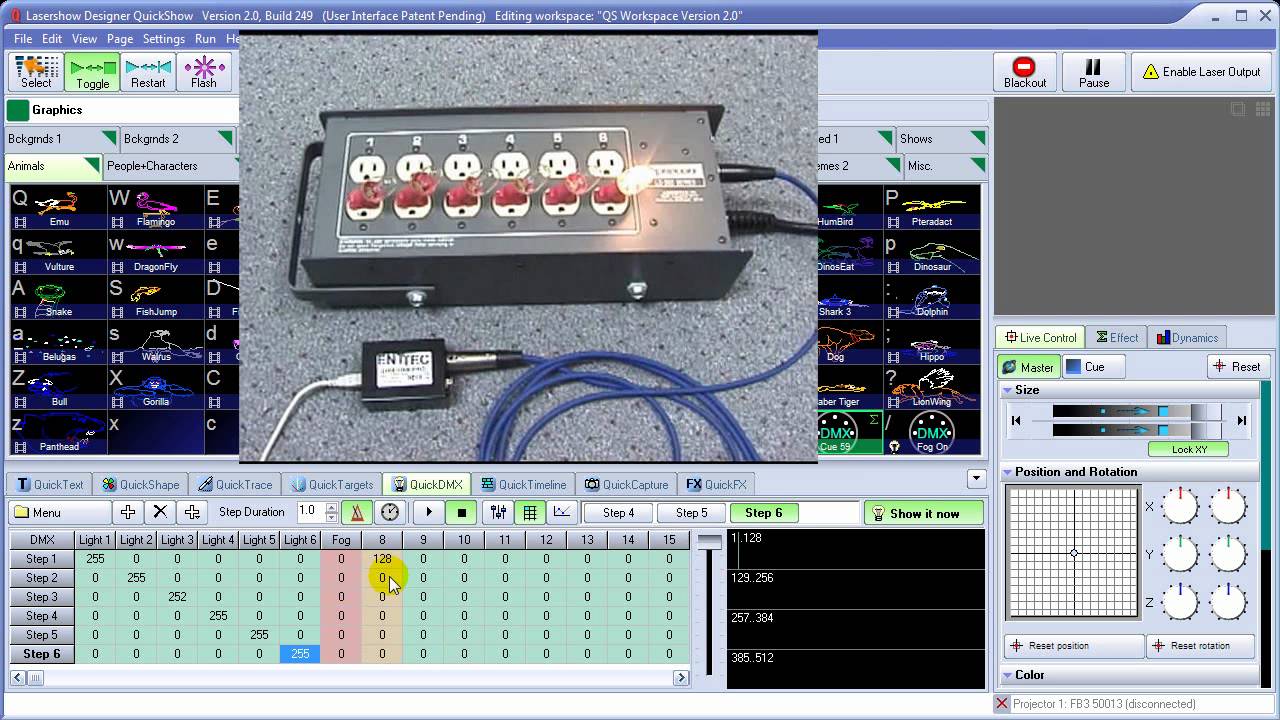Click the Live Control Reset button
1280x720 pixels.
[x=1237, y=367]
